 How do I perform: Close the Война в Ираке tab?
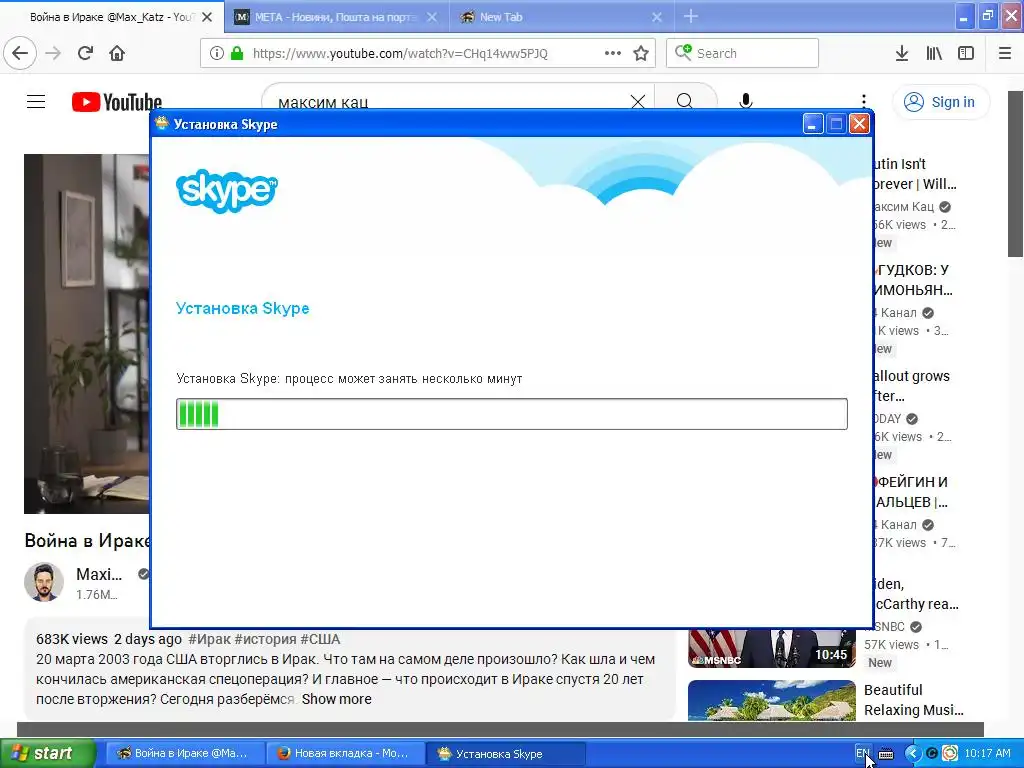pos(207,17)
